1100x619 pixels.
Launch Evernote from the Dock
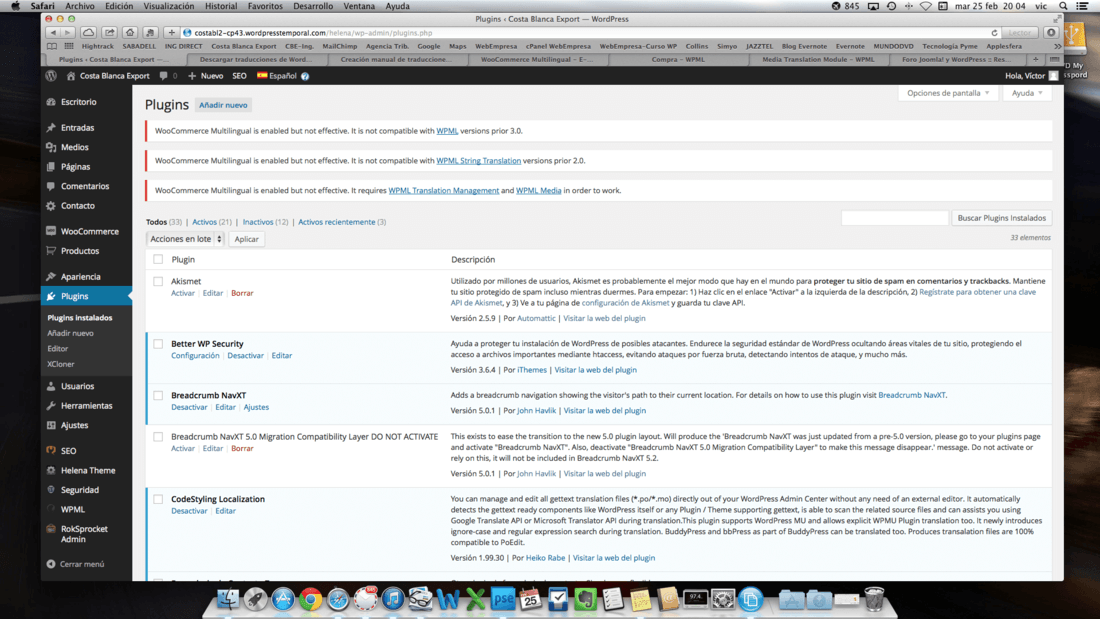[585, 599]
